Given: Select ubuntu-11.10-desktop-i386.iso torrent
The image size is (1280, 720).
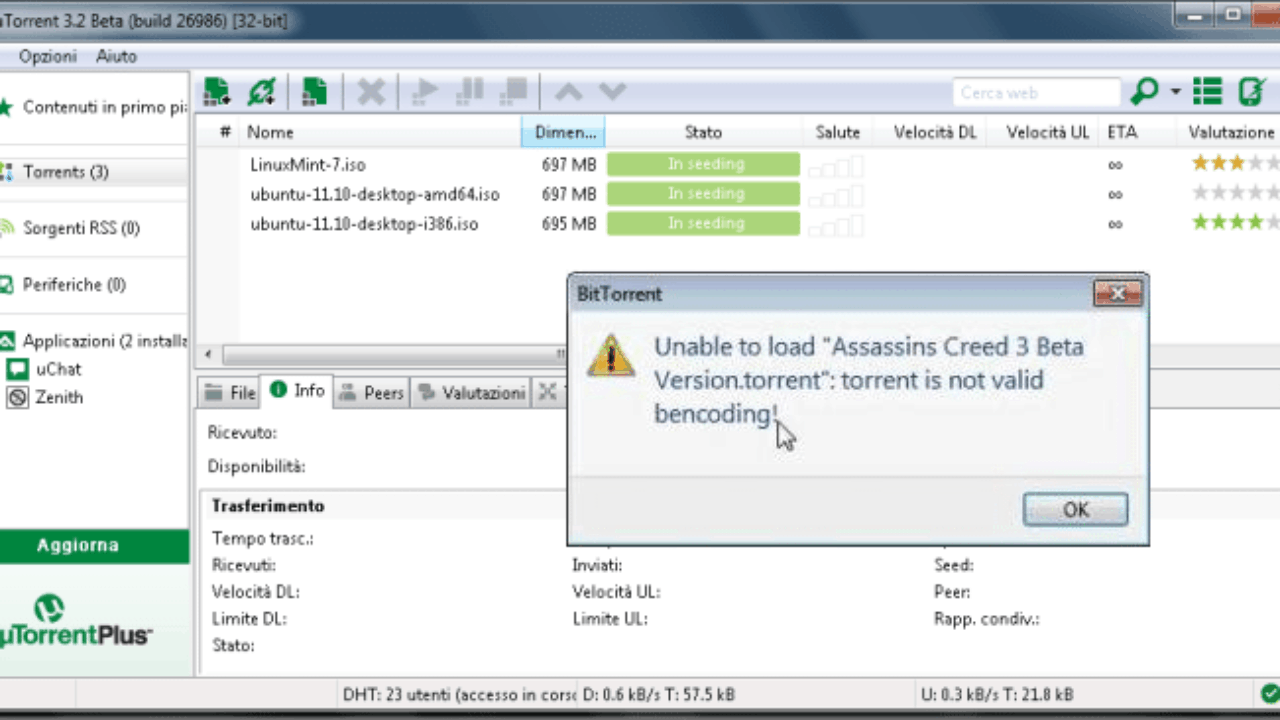Looking at the screenshot, I should click(x=364, y=224).
